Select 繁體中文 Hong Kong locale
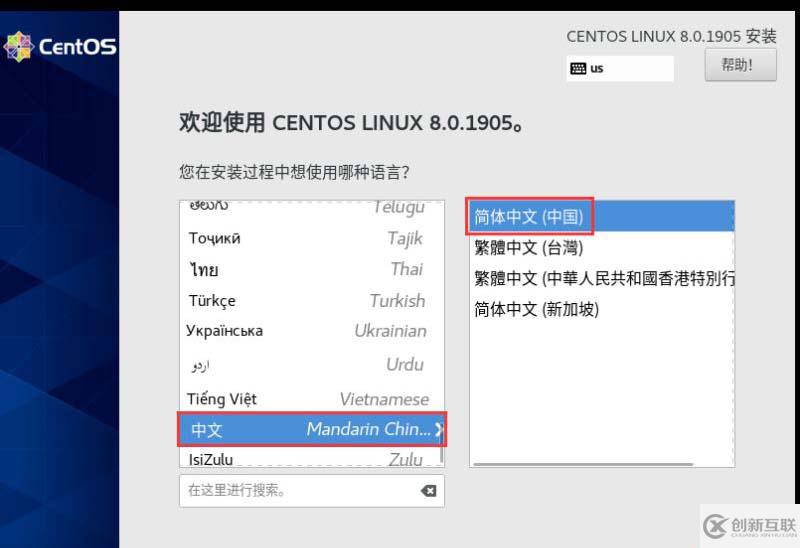This screenshot has width=800, height=548. pyautogui.click(x=600, y=278)
